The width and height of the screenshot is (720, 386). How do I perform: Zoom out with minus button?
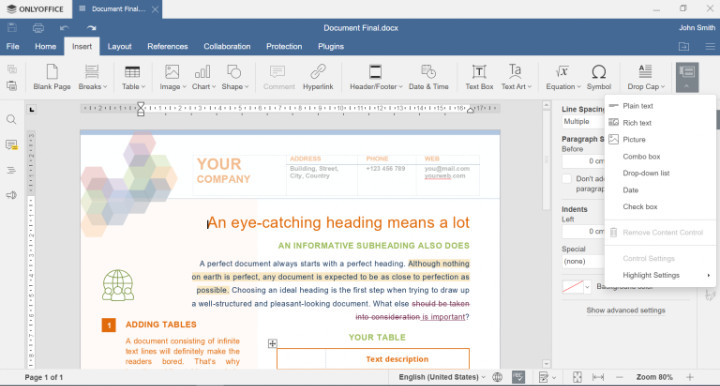619,377
